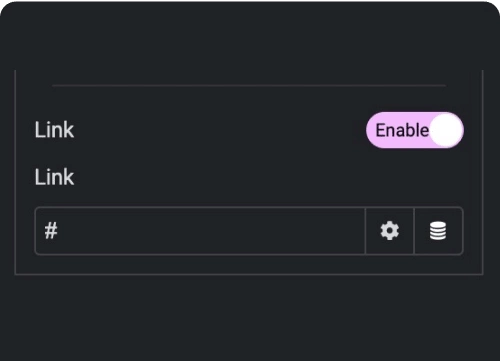This screenshot has height=361, width=500.
Task: Click the white knob of Enable switch
Action: point(446,130)
